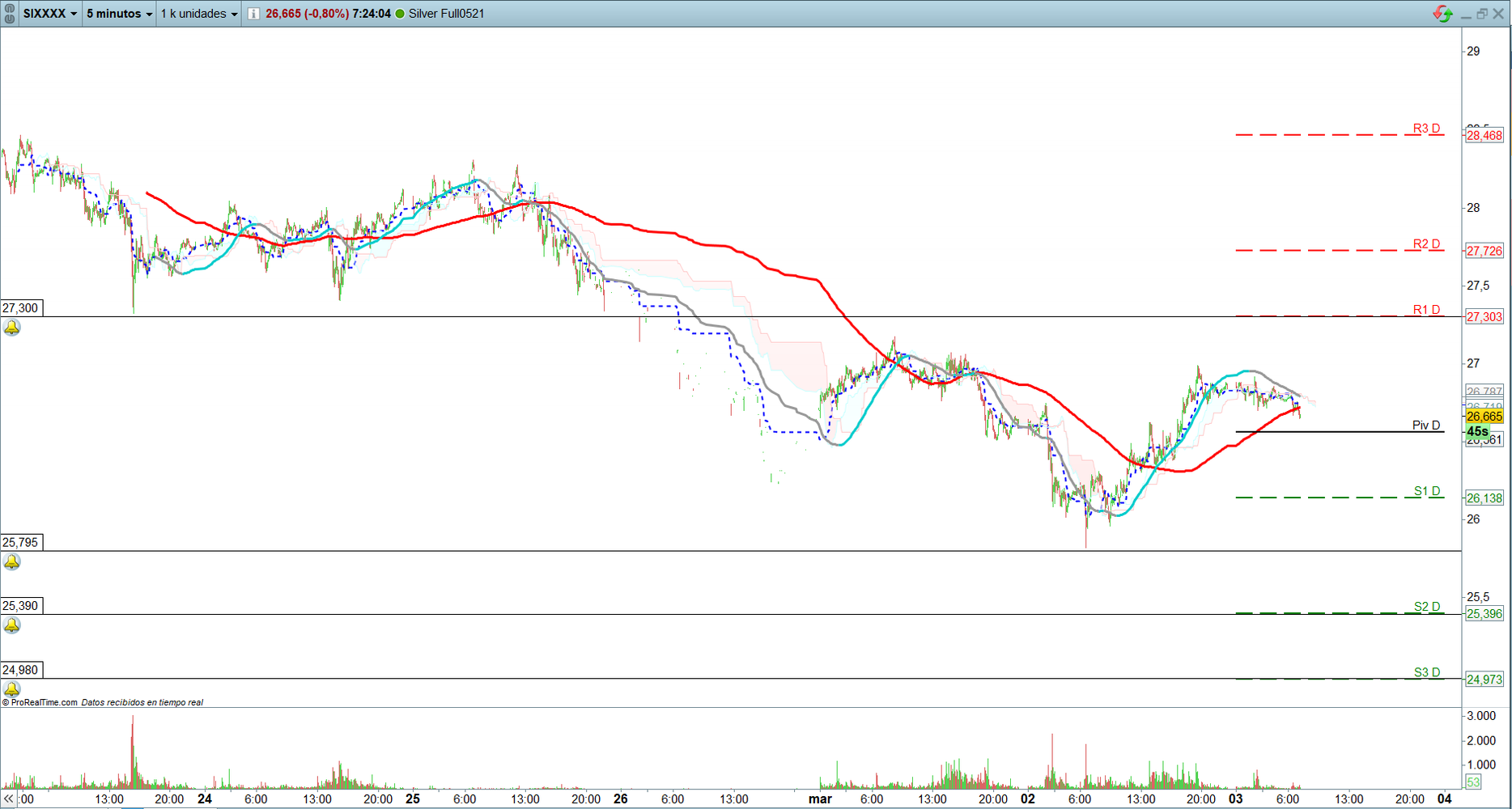Select the 24,980 horizontal line label
Image resolution: width=1512 pixels, height=809 pixels.
(21, 670)
